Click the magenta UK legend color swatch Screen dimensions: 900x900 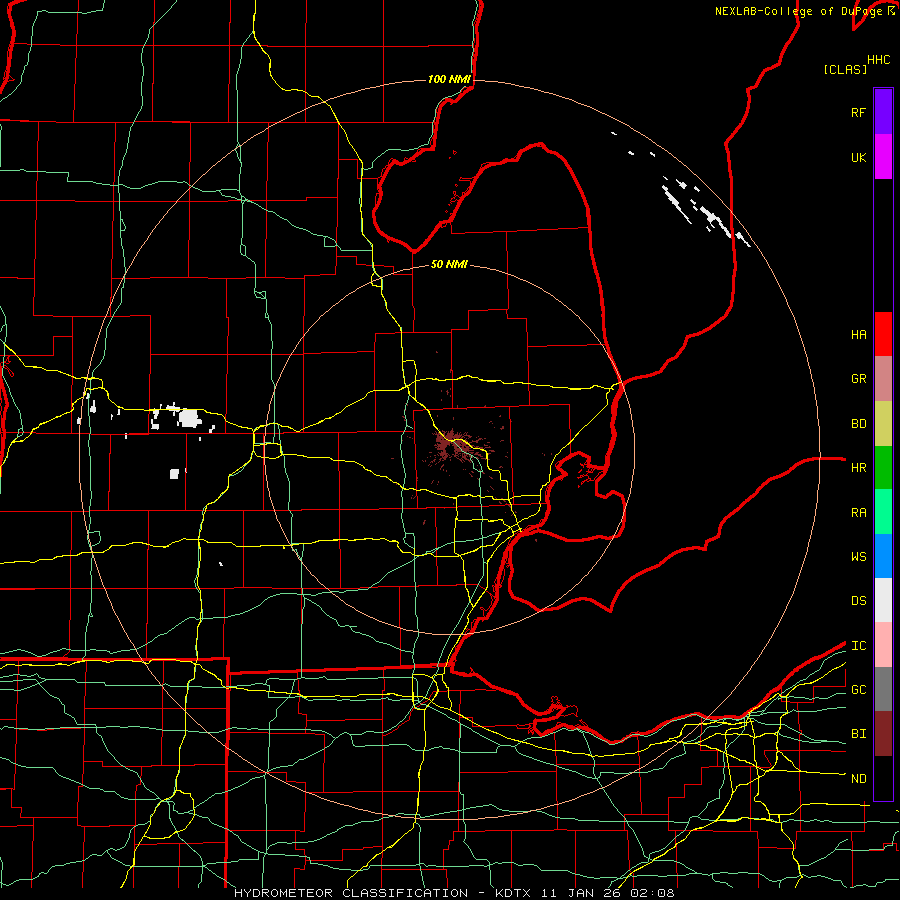883,157
